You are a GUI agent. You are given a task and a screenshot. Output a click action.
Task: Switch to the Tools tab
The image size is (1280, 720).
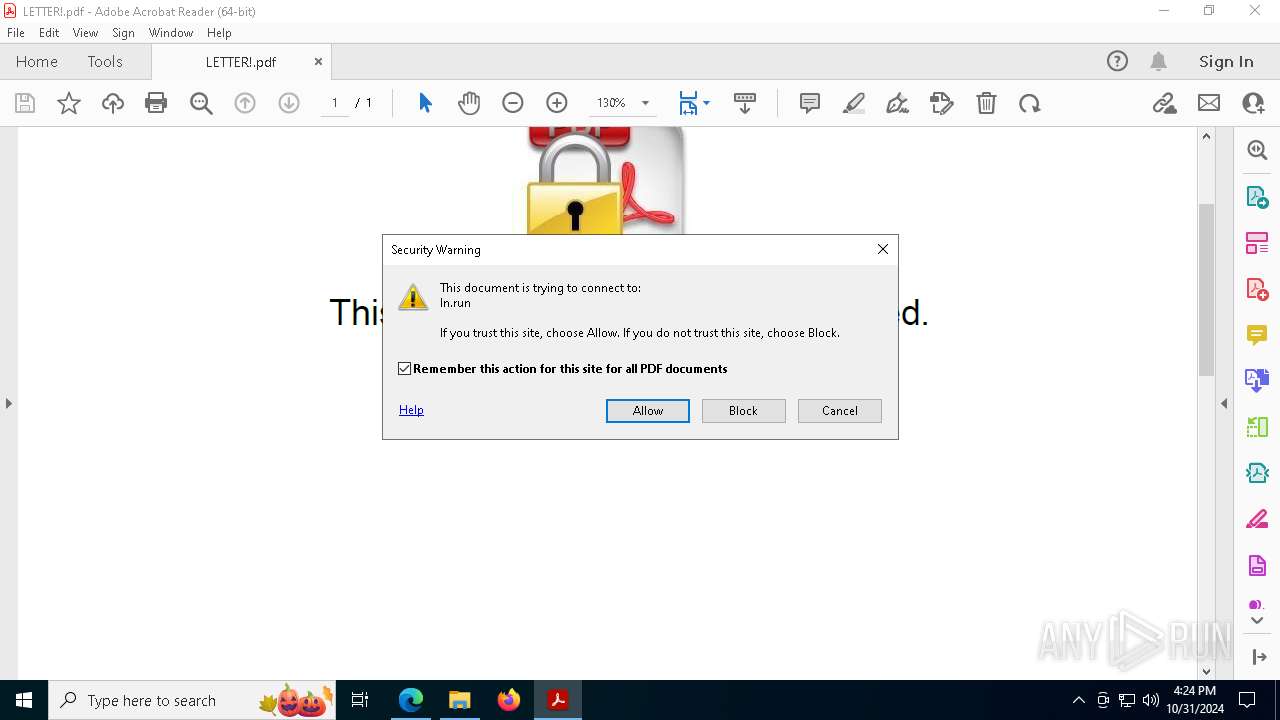coord(105,61)
